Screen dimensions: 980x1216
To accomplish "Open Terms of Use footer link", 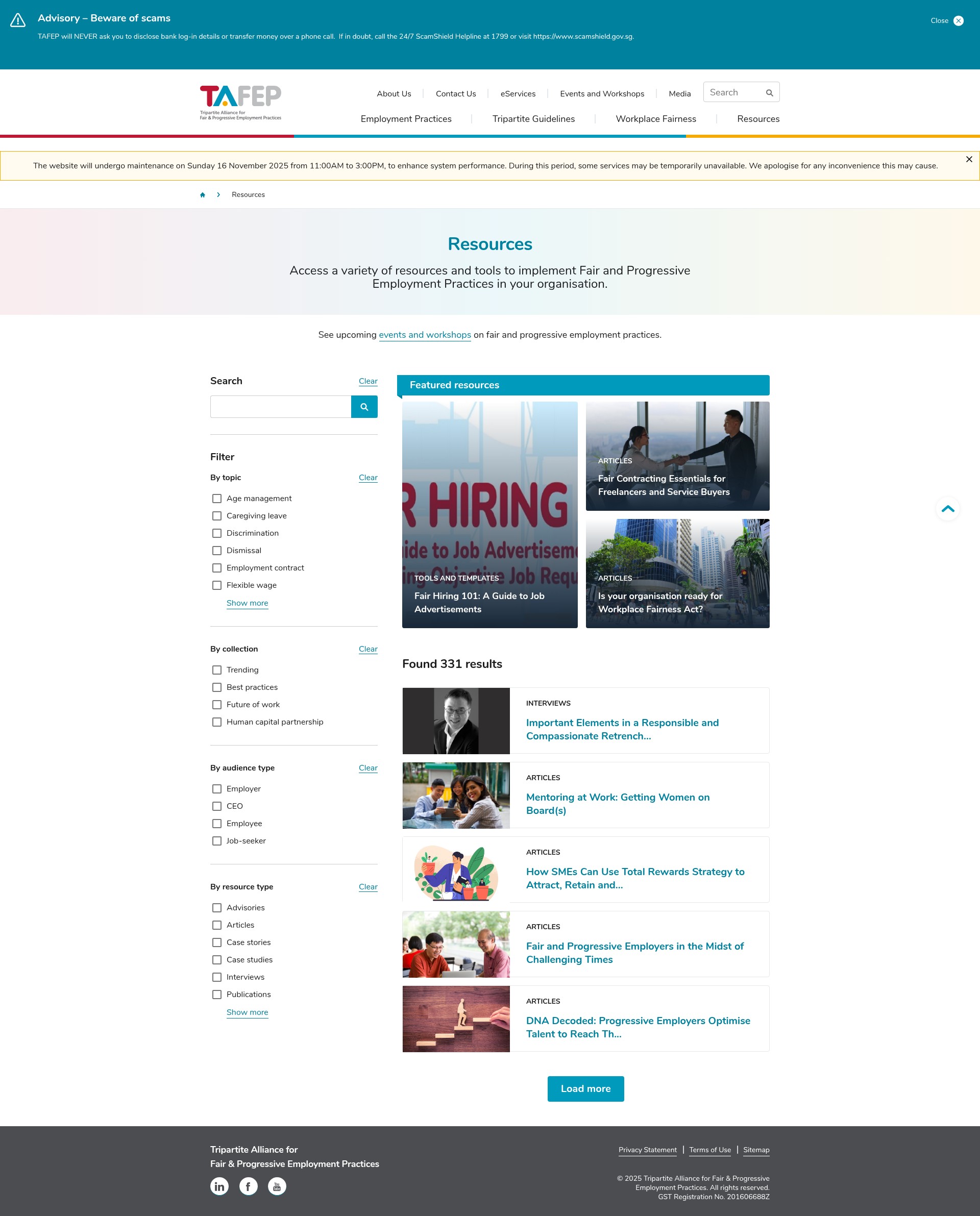I will tap(709, 1150).
